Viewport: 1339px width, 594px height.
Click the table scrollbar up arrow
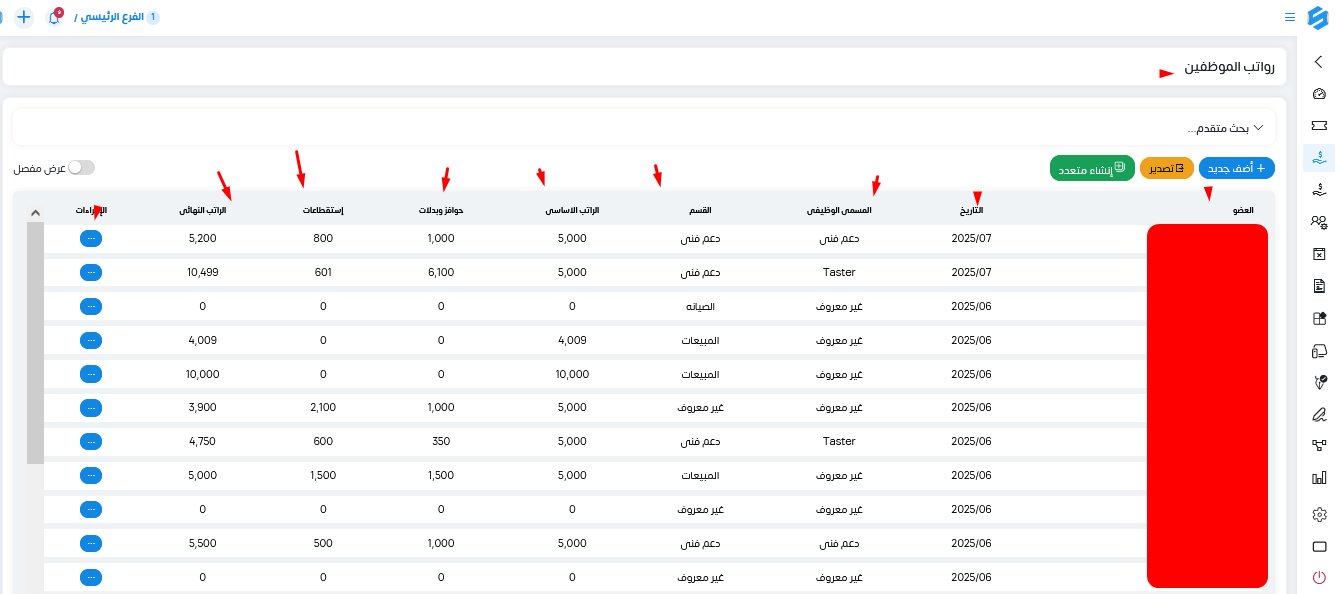[35, 212]
